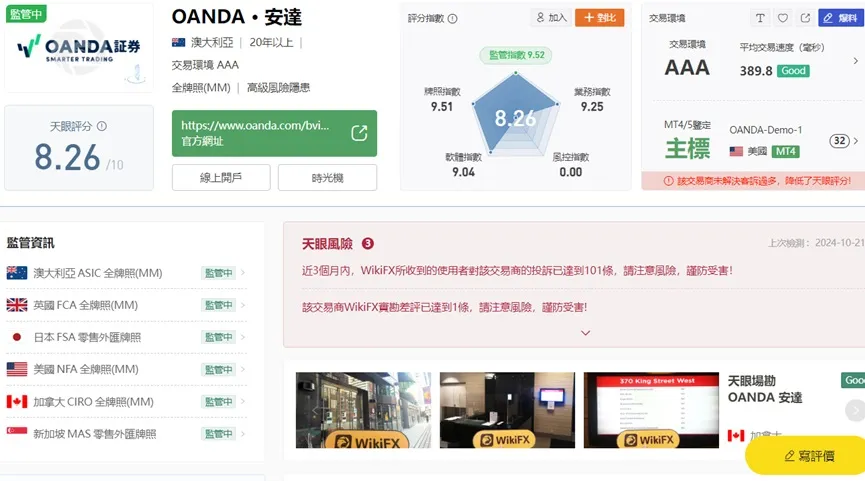
Task: Click the Japan flag in FSA row
Action: 17,337
